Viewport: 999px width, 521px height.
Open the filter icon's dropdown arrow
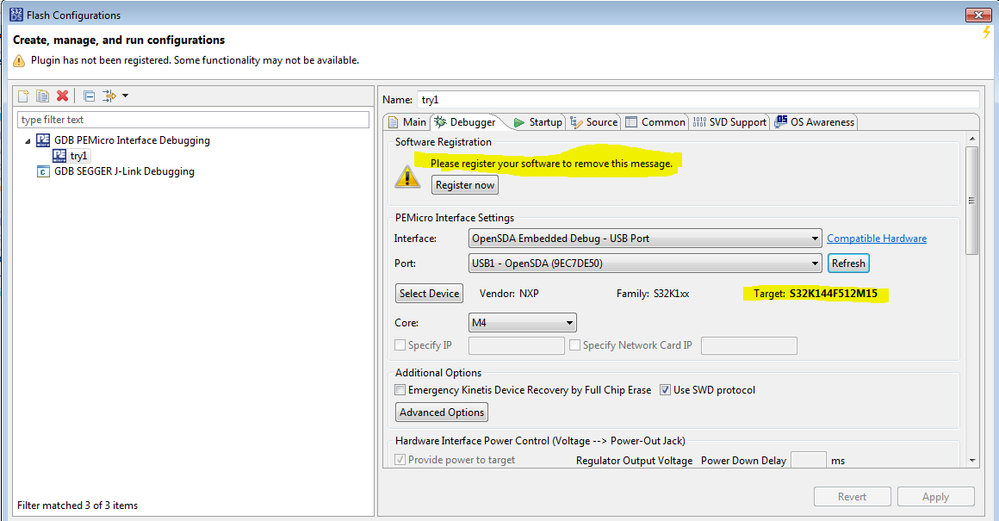[x=125, y=96]
